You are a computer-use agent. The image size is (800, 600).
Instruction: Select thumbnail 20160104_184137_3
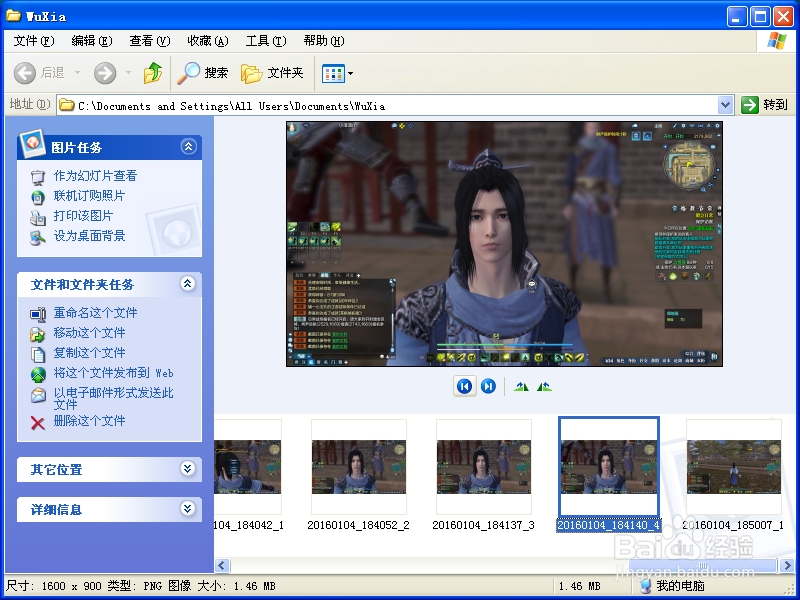coord(484,467)
